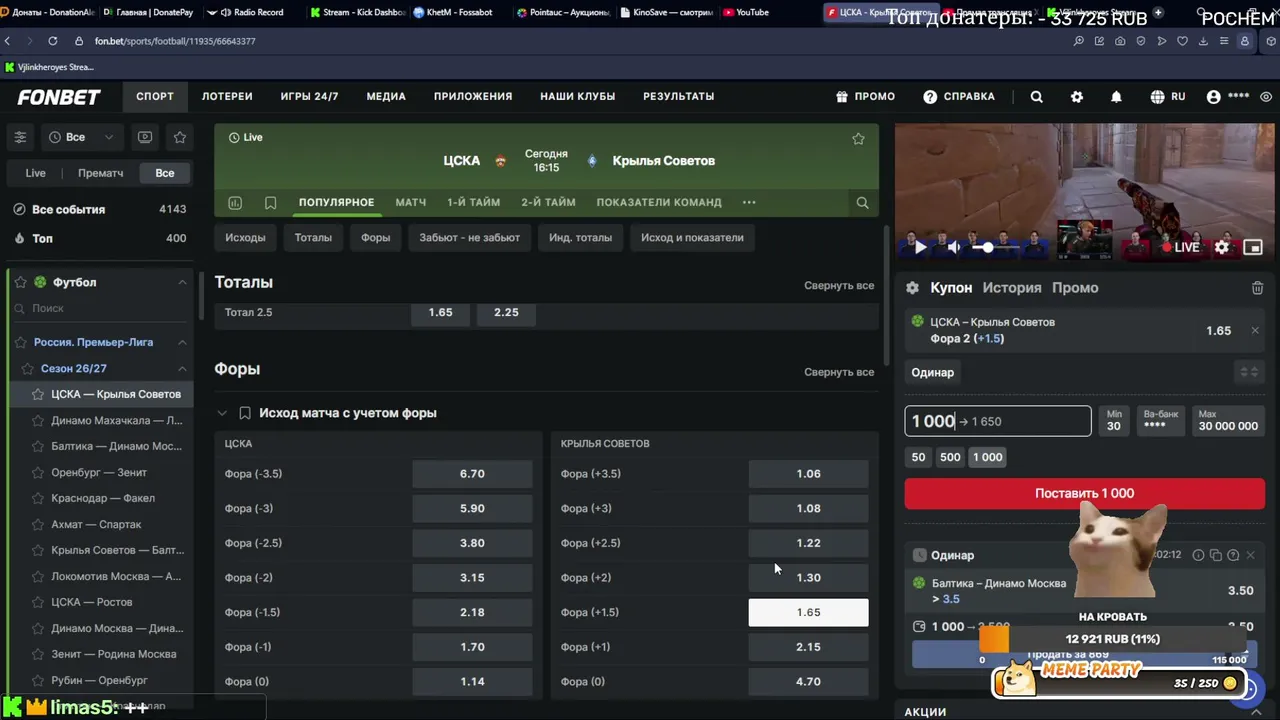1280x720 pixels.
Task: Open favorites via the sidebar star icon
Action: (x=180, y=137)
